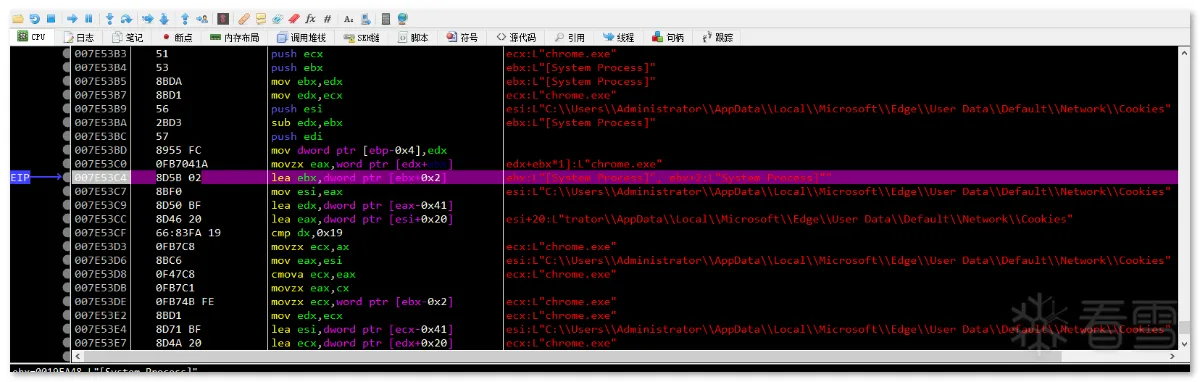
Task: Click address 007E53E7 last row
Action: (101, 343)
